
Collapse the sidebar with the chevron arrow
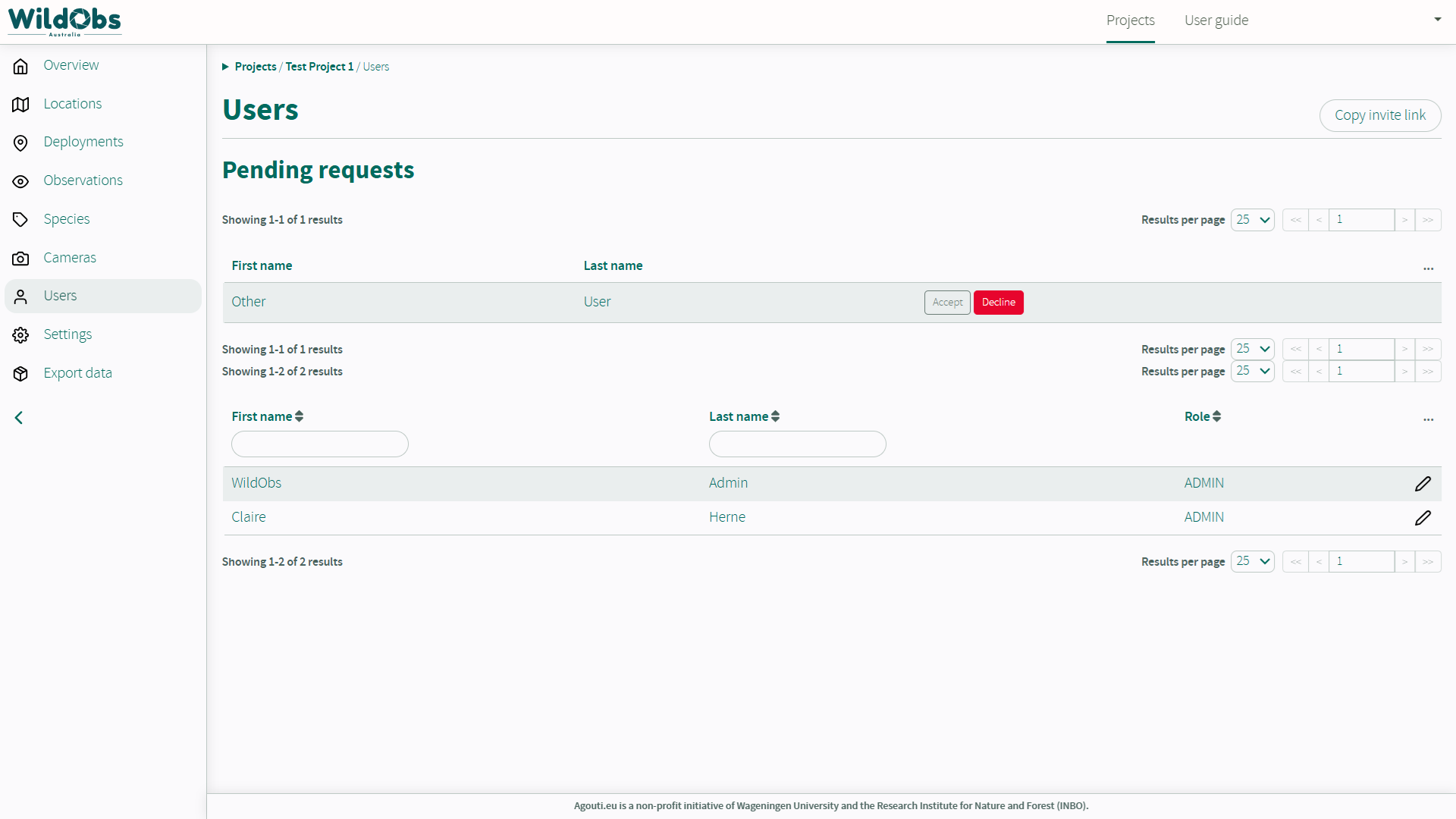pyautogui.click(x=19, y=417)
